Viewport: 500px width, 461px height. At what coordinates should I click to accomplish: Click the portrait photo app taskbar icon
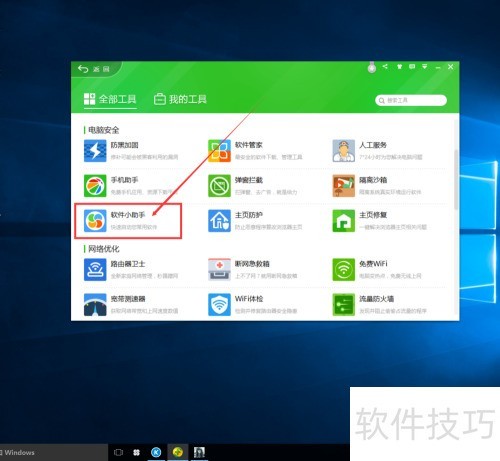click(x=199, y=452)
